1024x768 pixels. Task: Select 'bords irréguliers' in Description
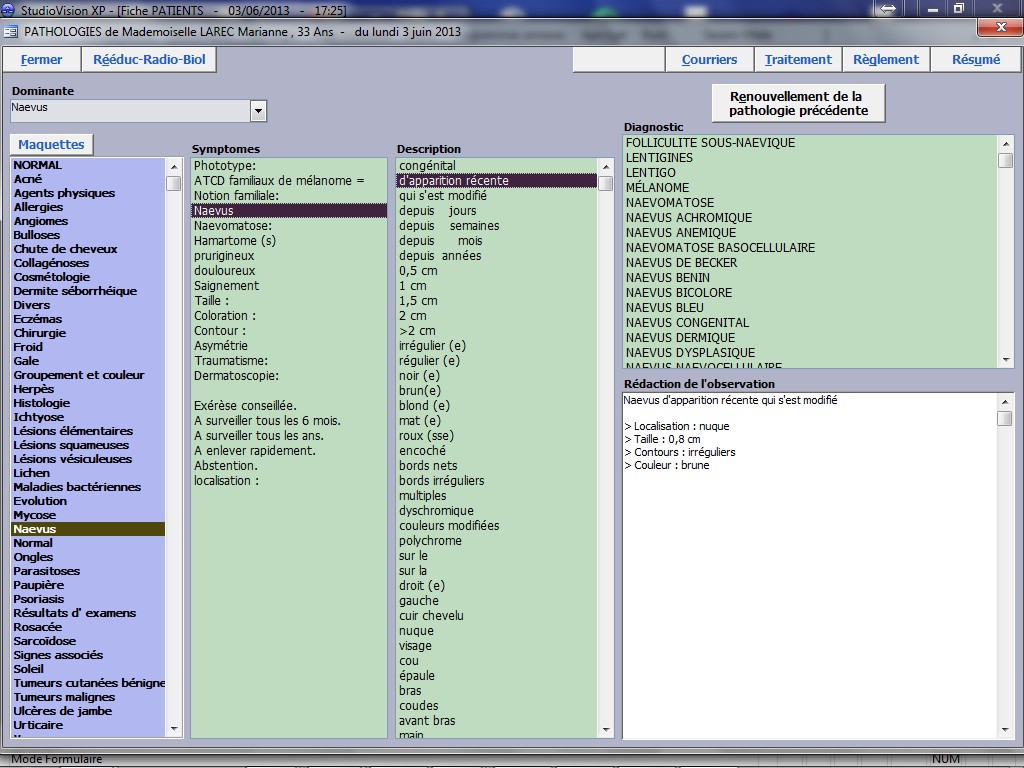pos(441,481)
